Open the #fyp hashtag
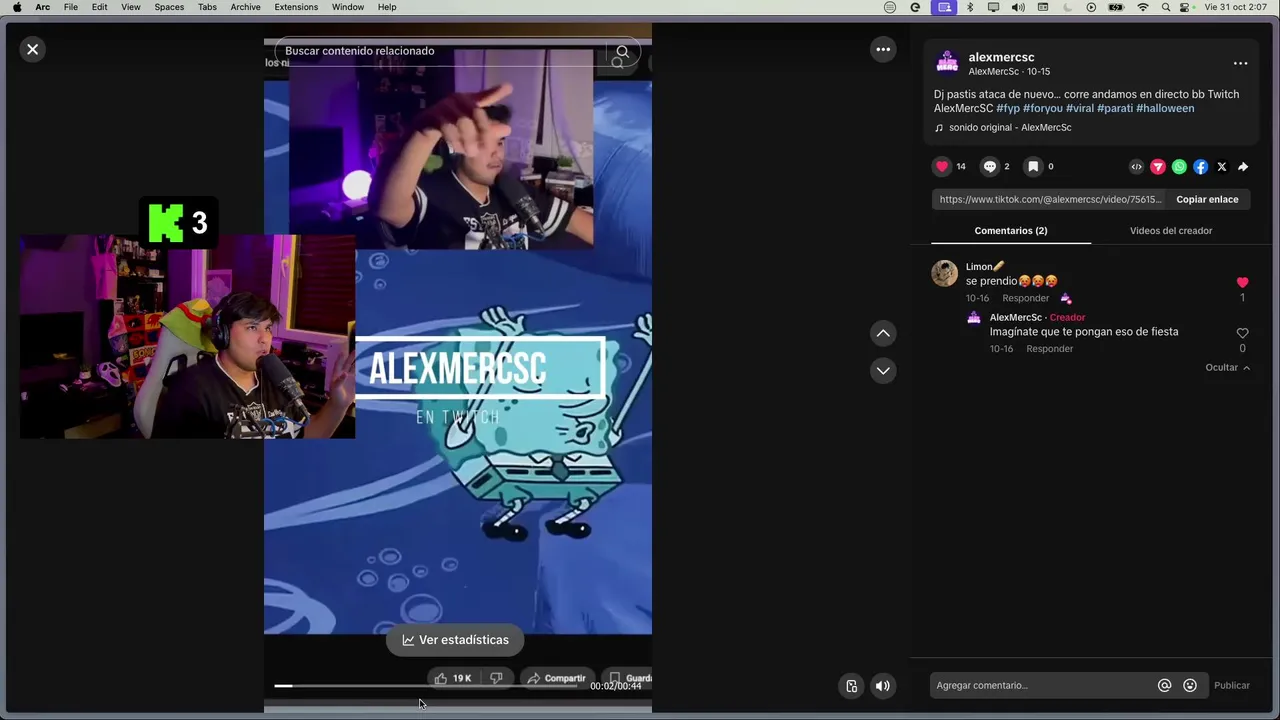 coord(1008,108)
